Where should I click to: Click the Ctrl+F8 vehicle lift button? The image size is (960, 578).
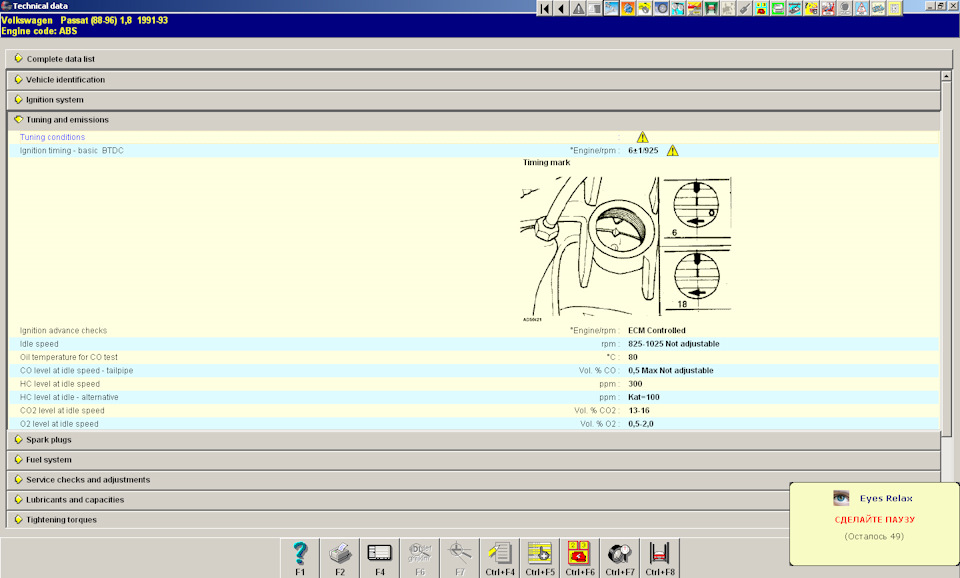660,558
